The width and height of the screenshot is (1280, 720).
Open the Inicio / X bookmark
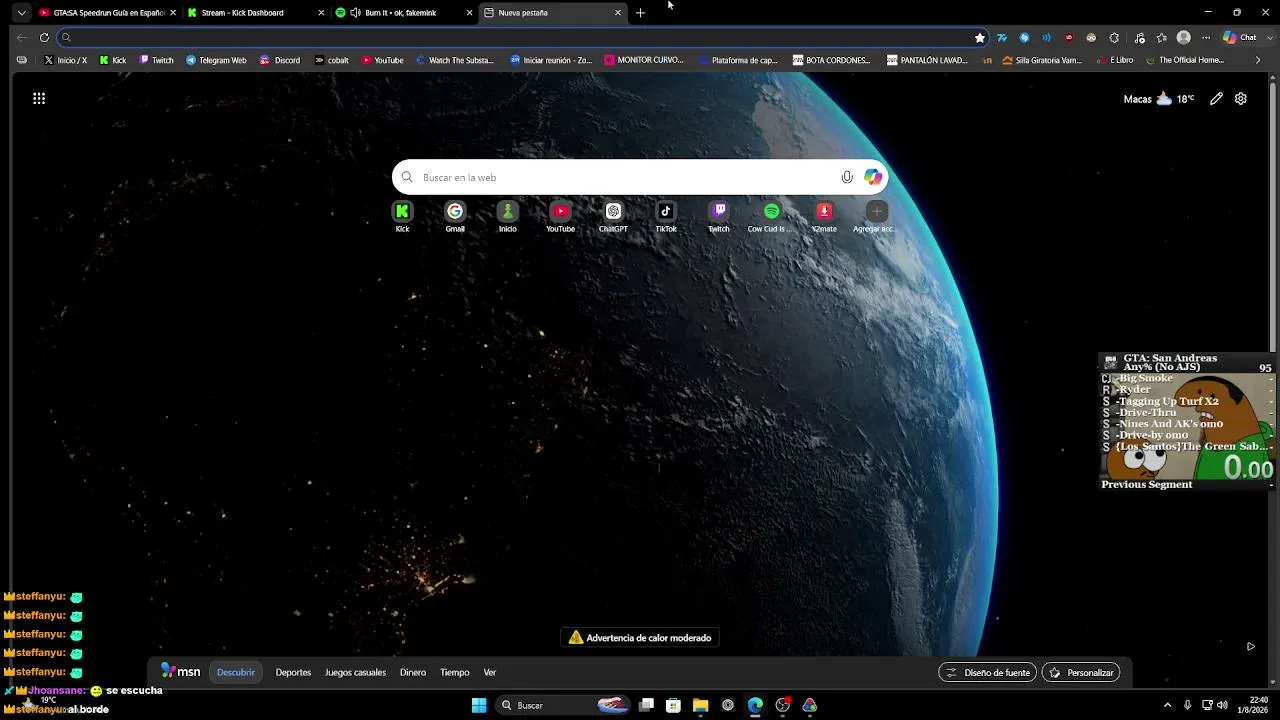(x=65, y=60)
